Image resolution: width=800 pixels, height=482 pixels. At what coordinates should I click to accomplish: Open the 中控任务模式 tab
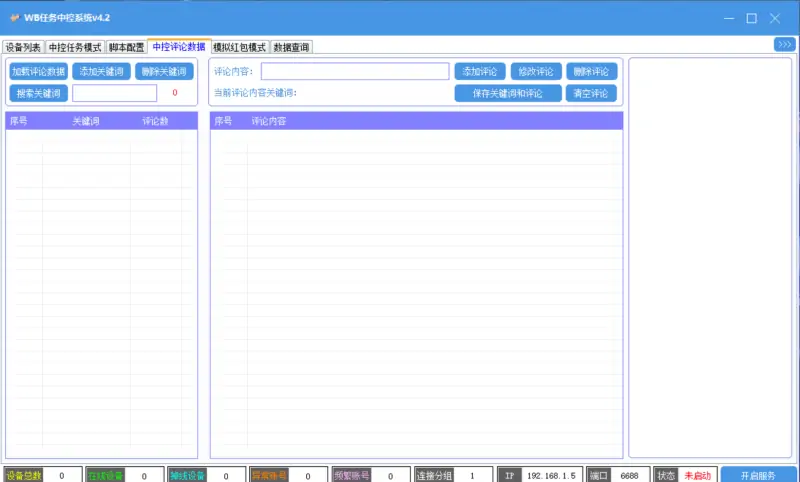[75, 47]
